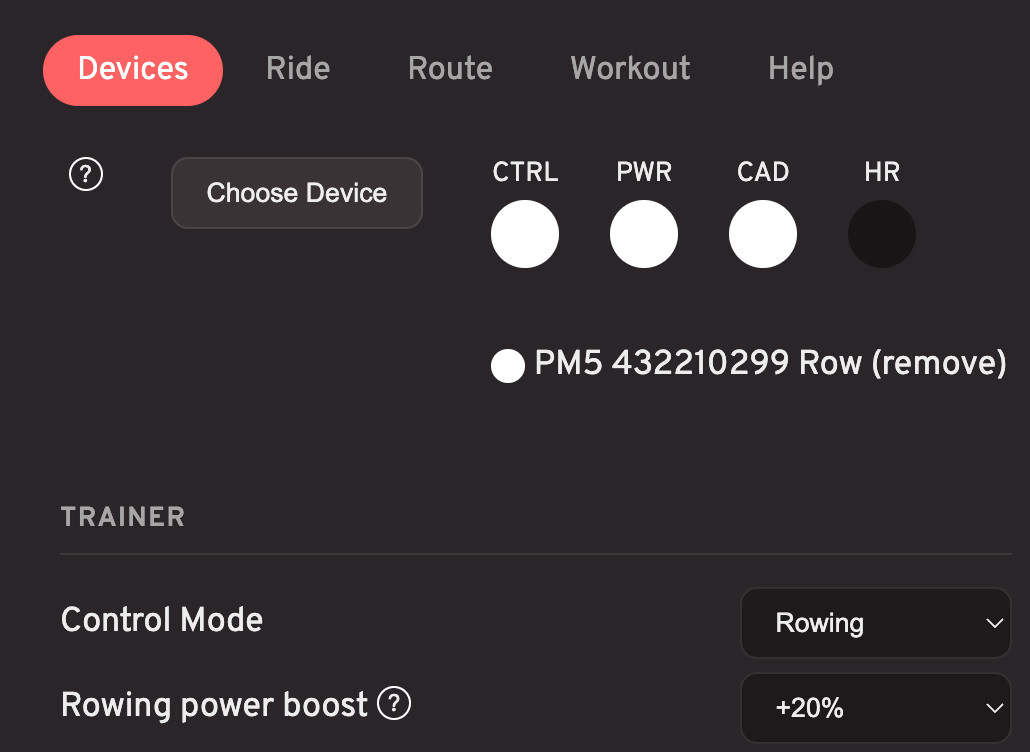Remove the PM5 432210299 Row device
Image resolution: width=1030 pixels, height=752 pixels.
939,363
